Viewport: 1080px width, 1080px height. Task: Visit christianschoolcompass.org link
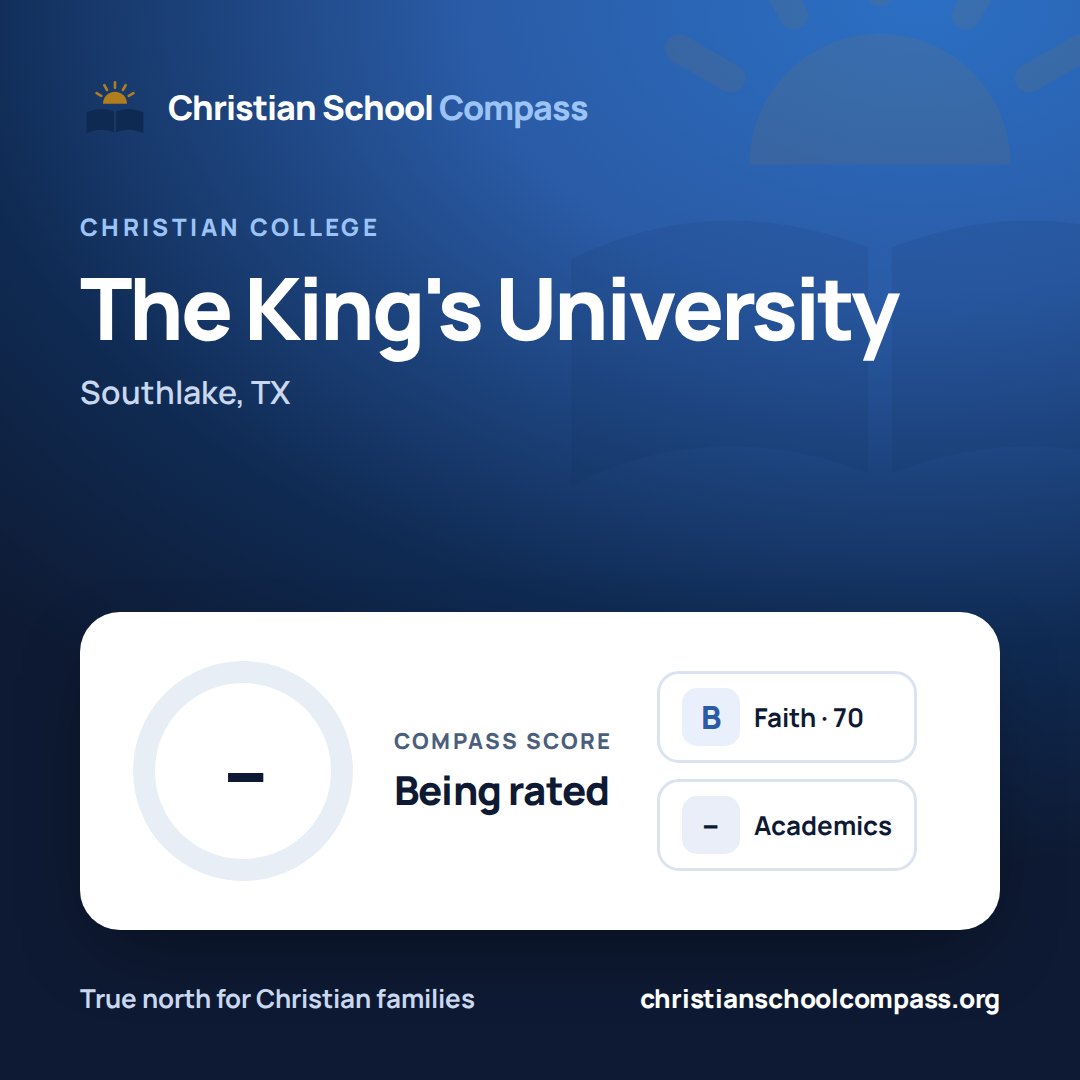[820, 999]
